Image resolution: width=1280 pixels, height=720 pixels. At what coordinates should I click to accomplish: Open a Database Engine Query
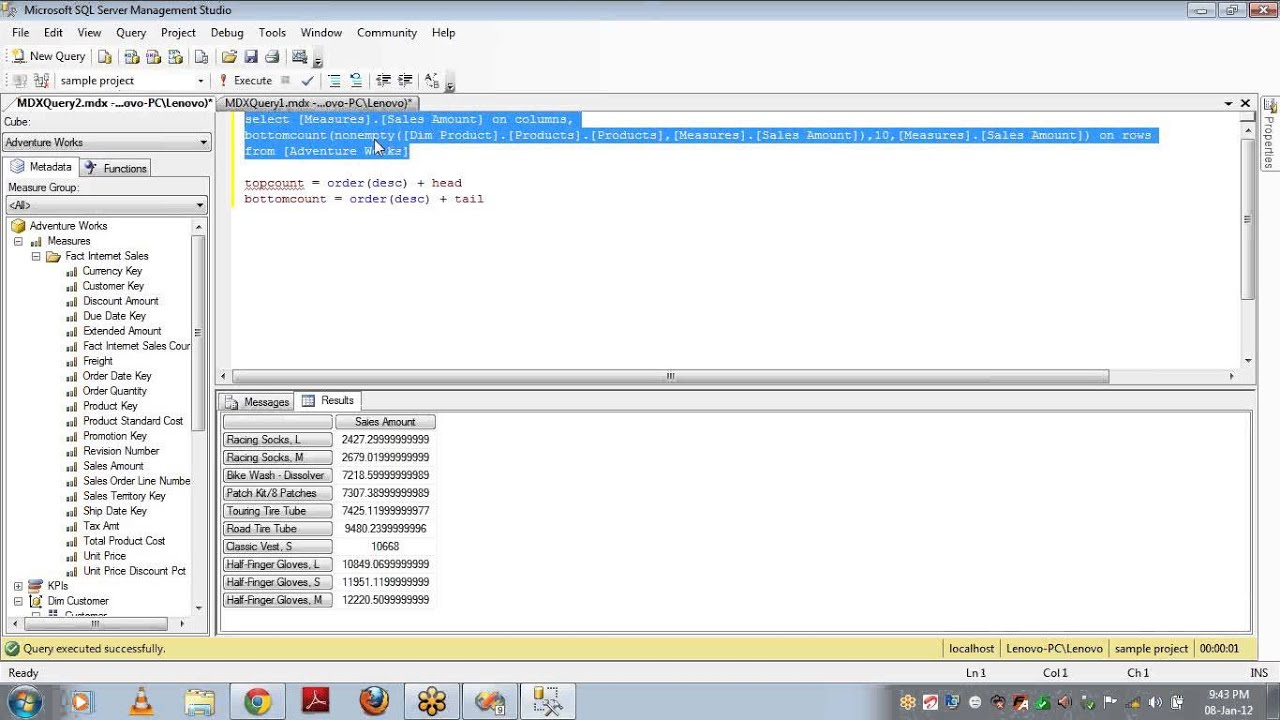(105, 57)
